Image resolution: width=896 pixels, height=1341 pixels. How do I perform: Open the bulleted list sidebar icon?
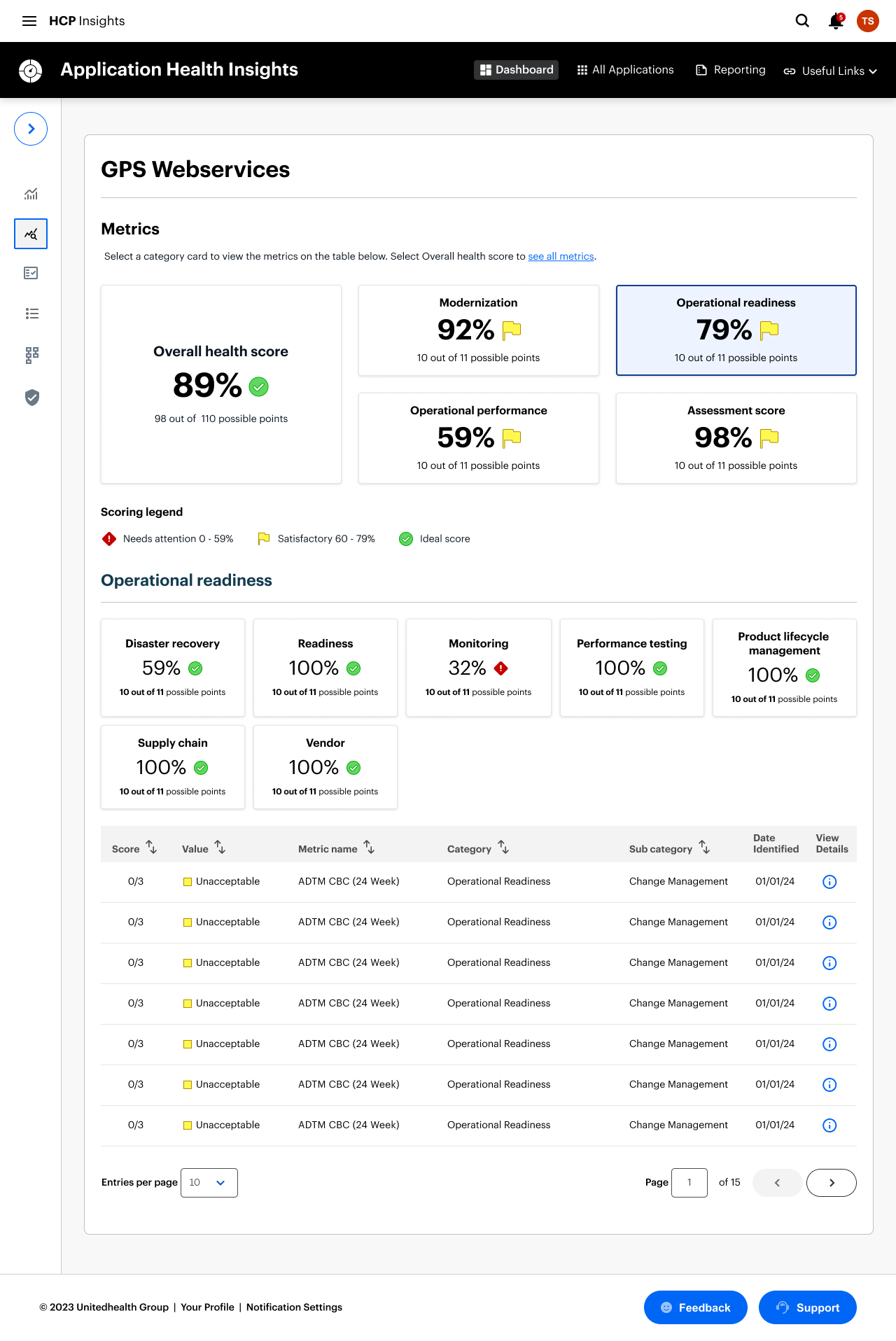[31, 314]
